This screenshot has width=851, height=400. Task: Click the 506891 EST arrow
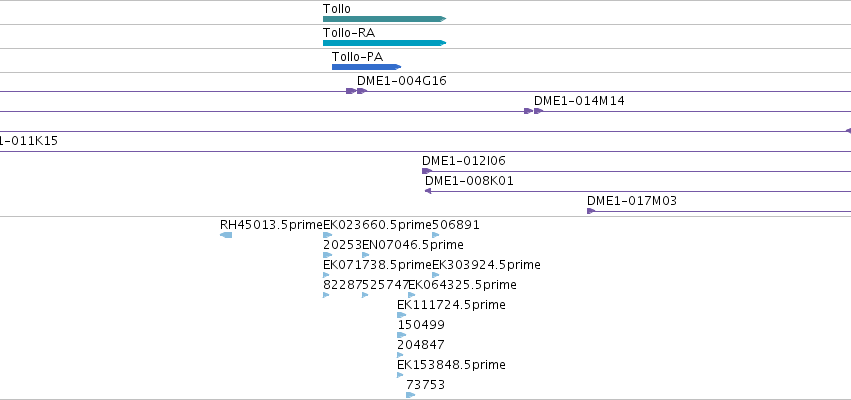coord(436,235)
